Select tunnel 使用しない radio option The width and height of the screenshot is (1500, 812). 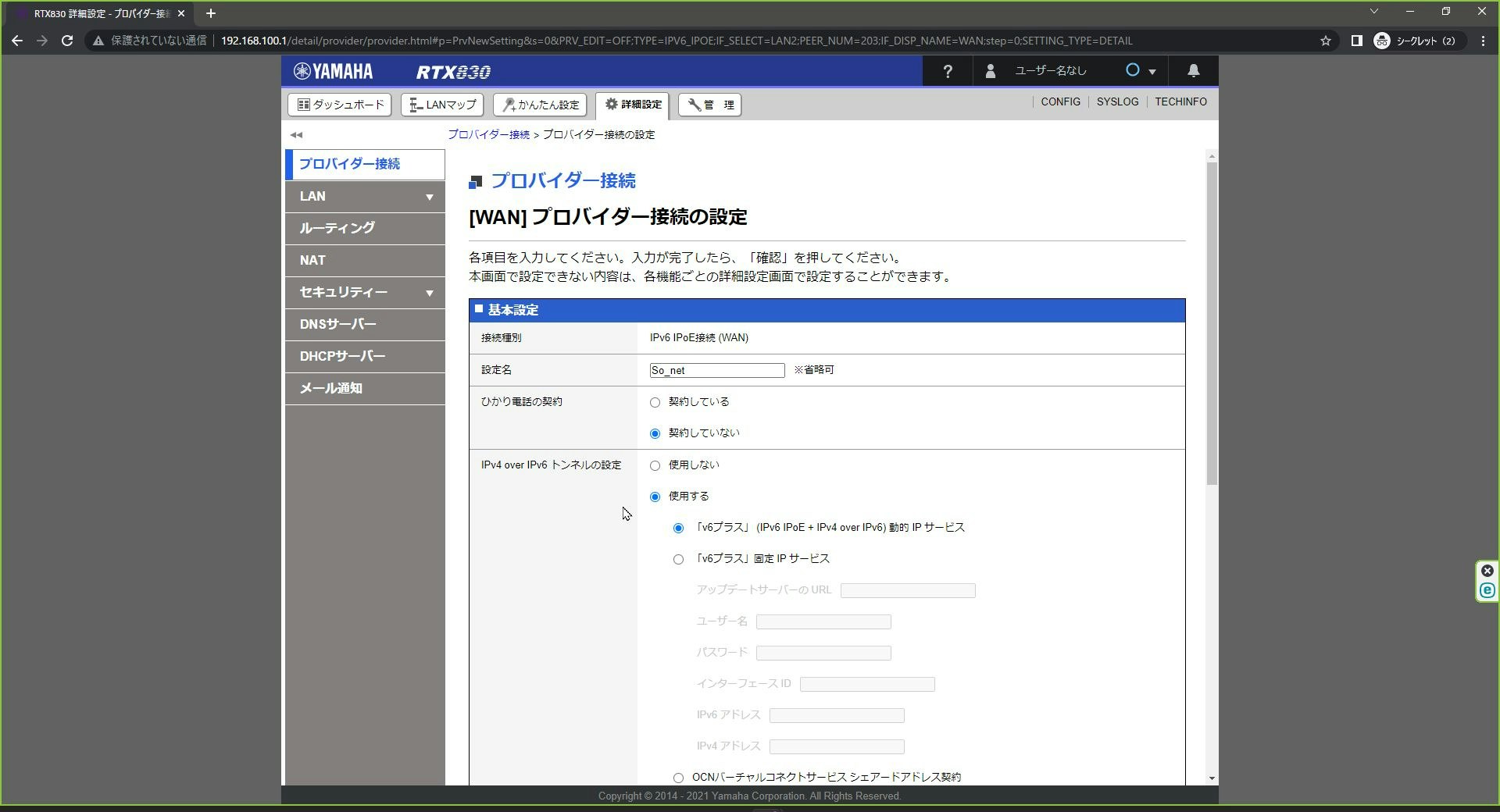coord(655,466)
